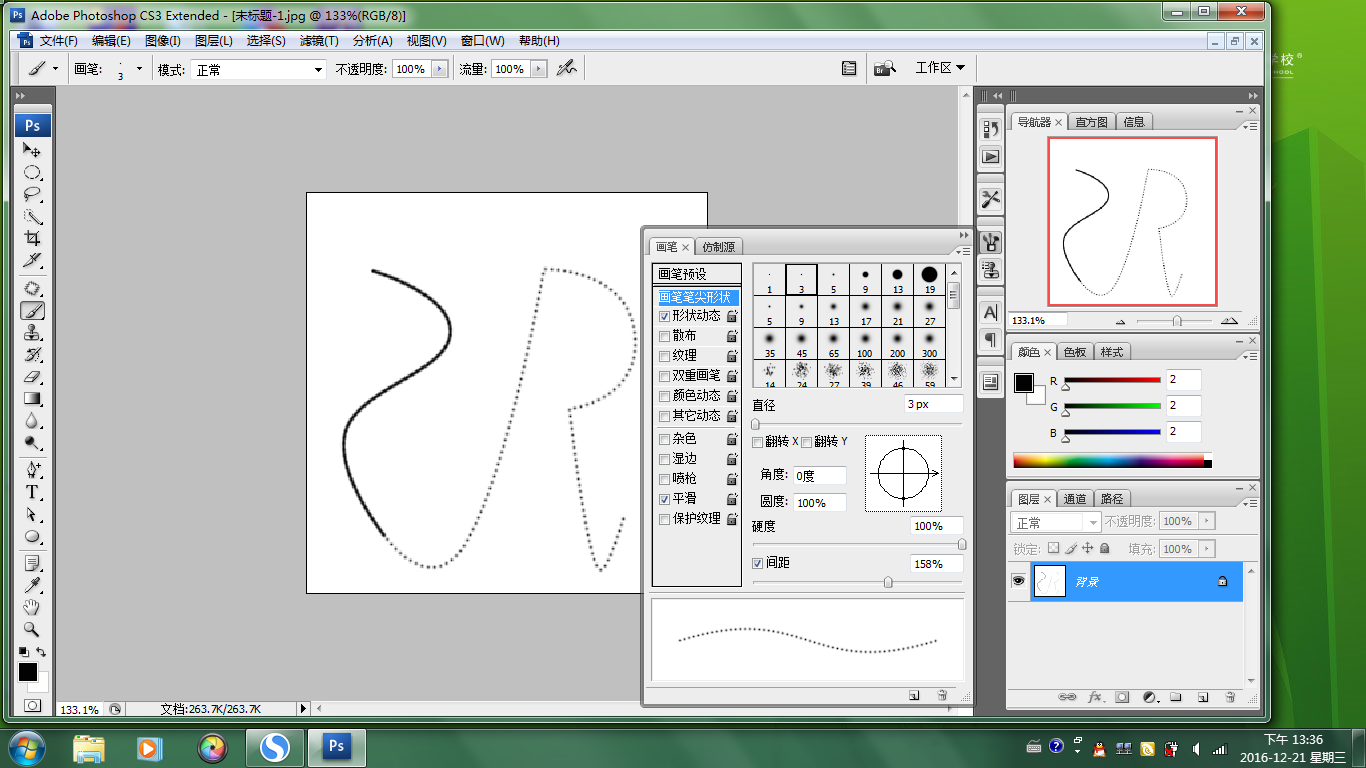The width and height of the screenshot is (1366, 768).
Task: Uncheck the 间距 checkbox
Action: coord(758,563)
